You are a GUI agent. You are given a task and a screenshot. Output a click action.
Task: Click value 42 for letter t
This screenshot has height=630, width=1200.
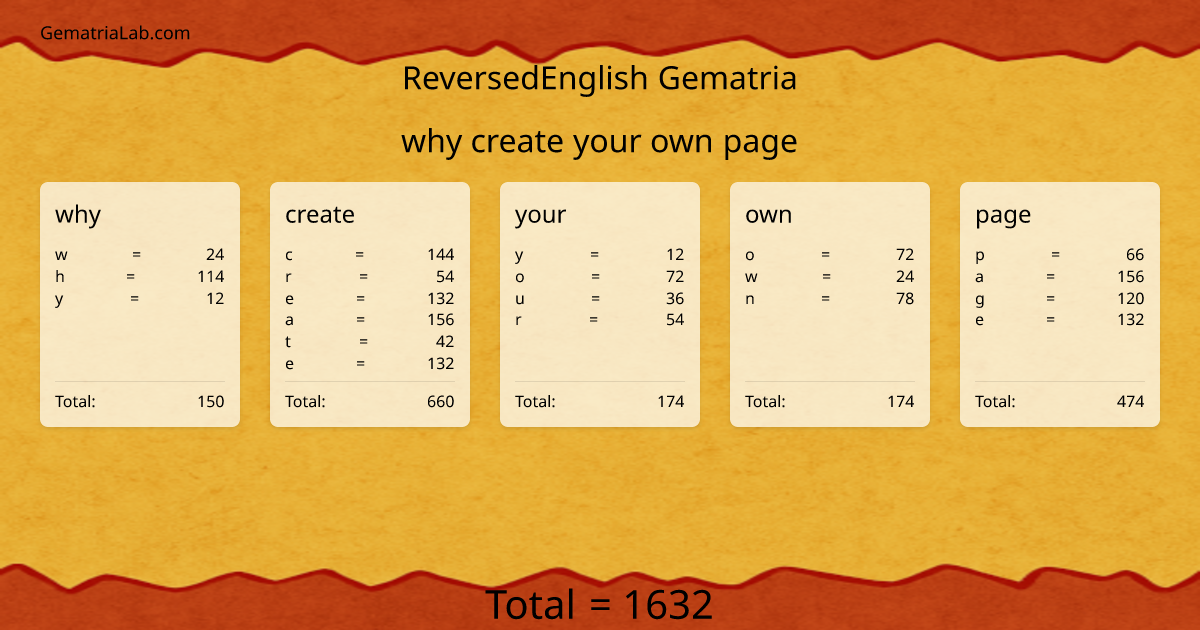445,342
